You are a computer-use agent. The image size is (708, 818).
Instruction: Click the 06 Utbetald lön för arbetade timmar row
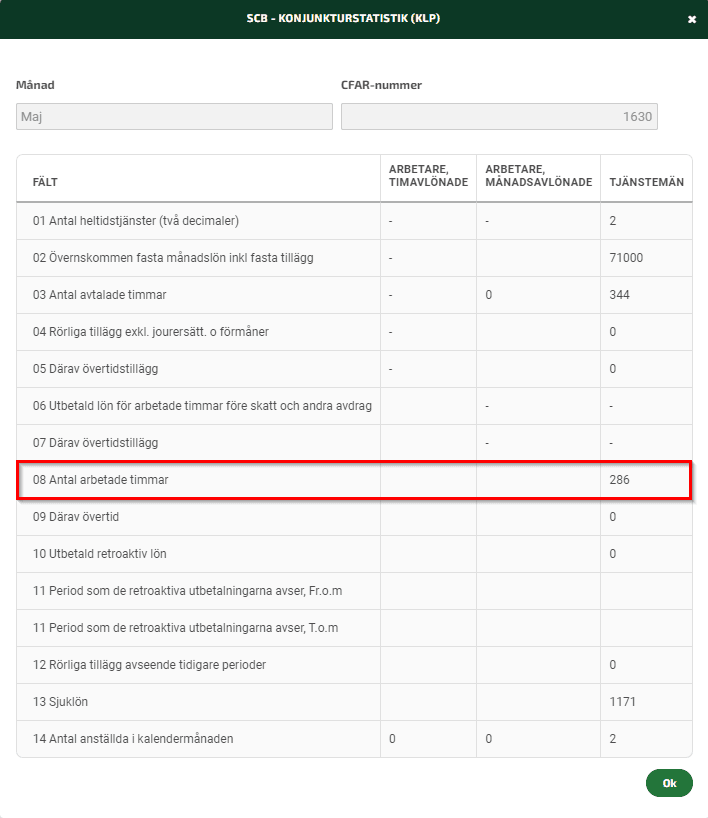pyautogui.click(x=354, y=406)
